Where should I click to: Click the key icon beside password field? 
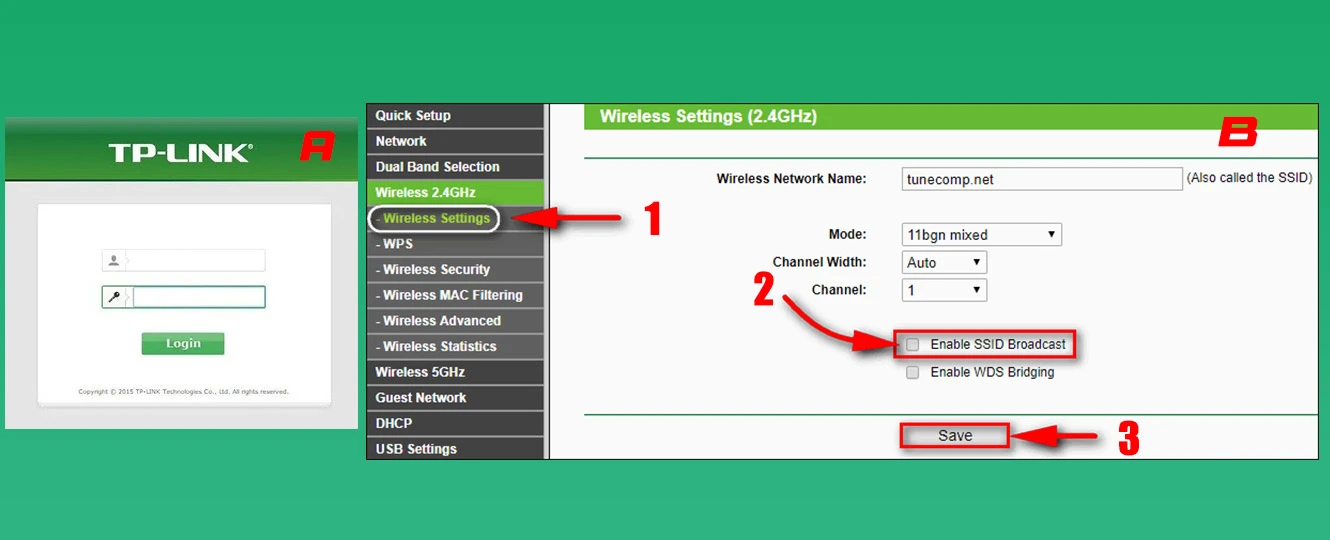coord(114,297)
